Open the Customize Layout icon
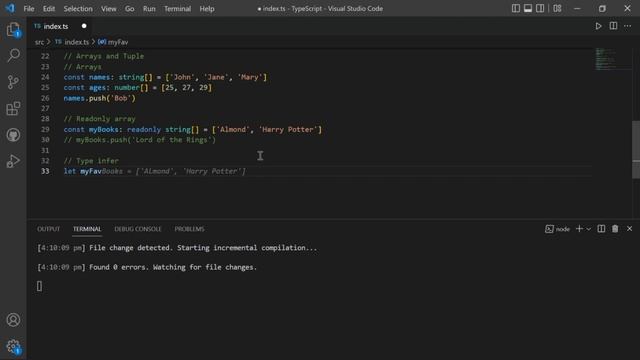The image size is (640, 360). click(x=557, y=9)
